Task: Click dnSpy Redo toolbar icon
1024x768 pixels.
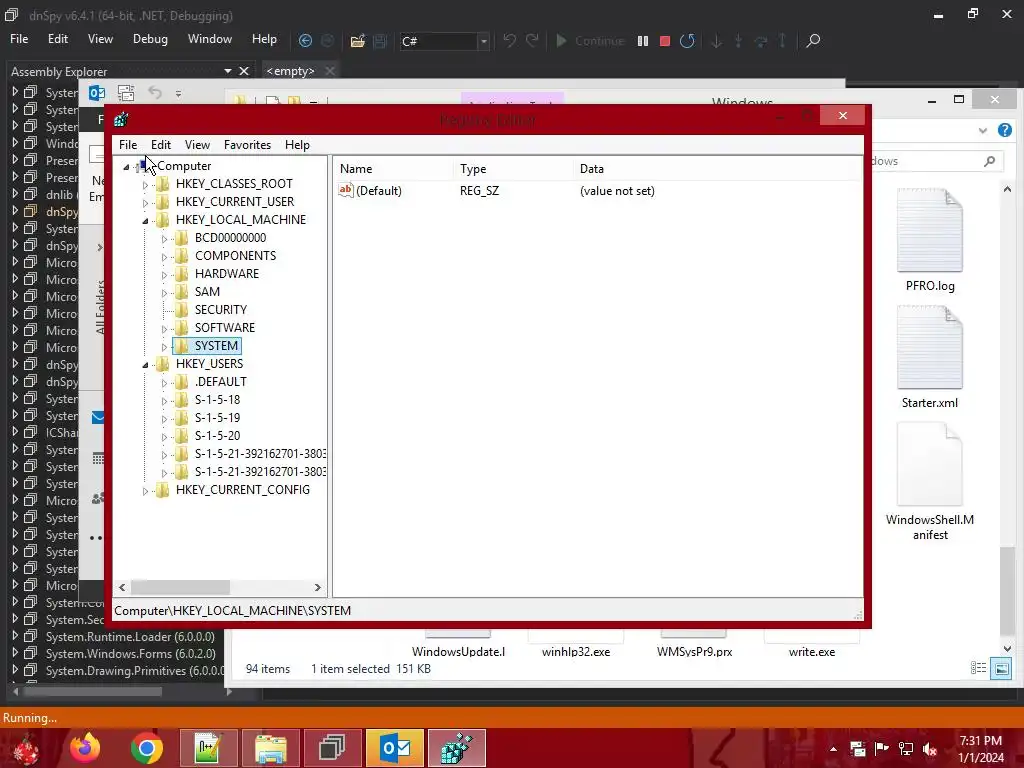Action: [532, 40]
